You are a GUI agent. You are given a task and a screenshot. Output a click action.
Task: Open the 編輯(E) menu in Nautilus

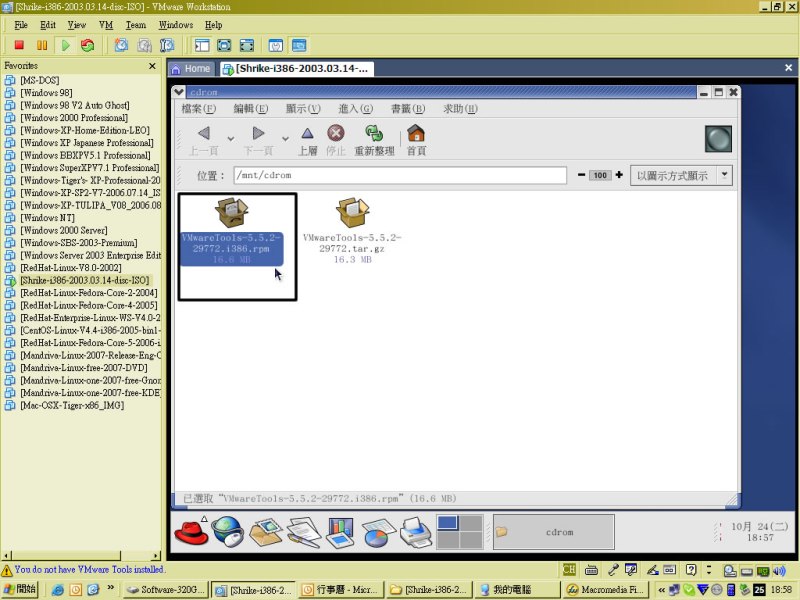click(251, 109)
